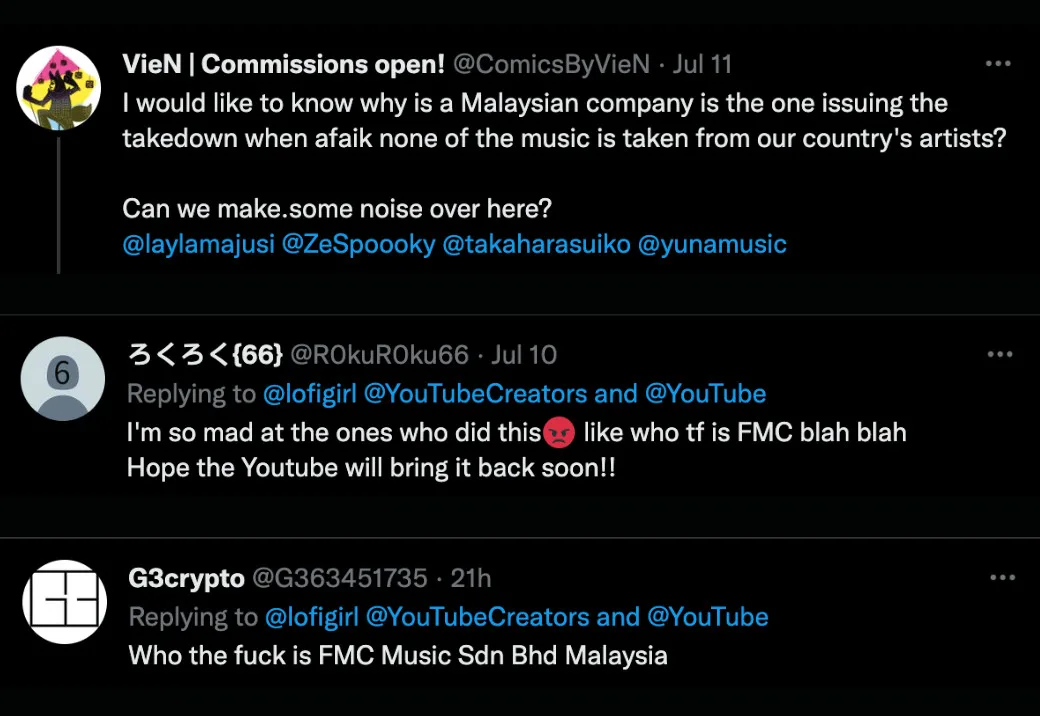Open the @yunamusic mention

711,244
